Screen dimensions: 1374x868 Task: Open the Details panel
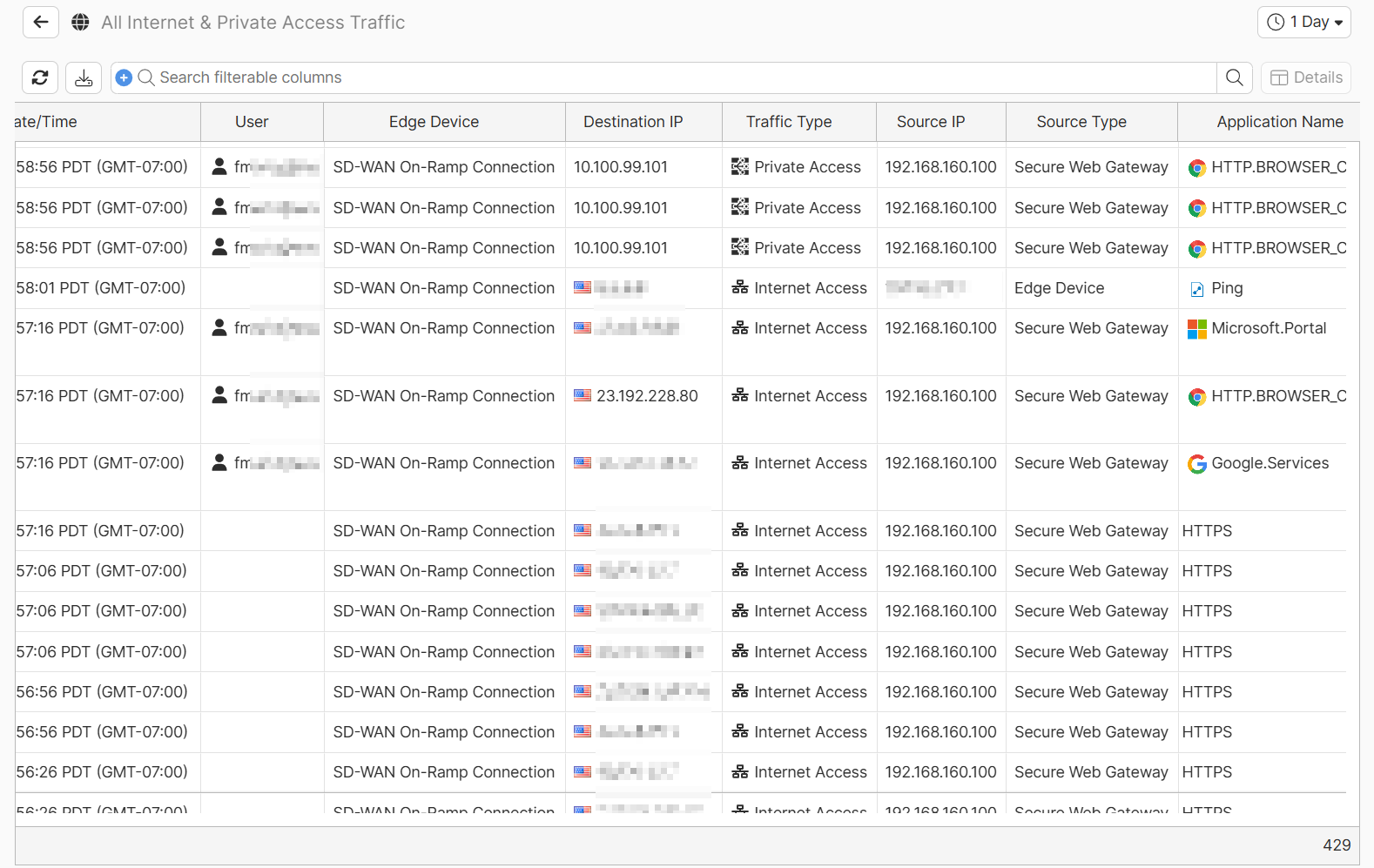point(1306,77)
